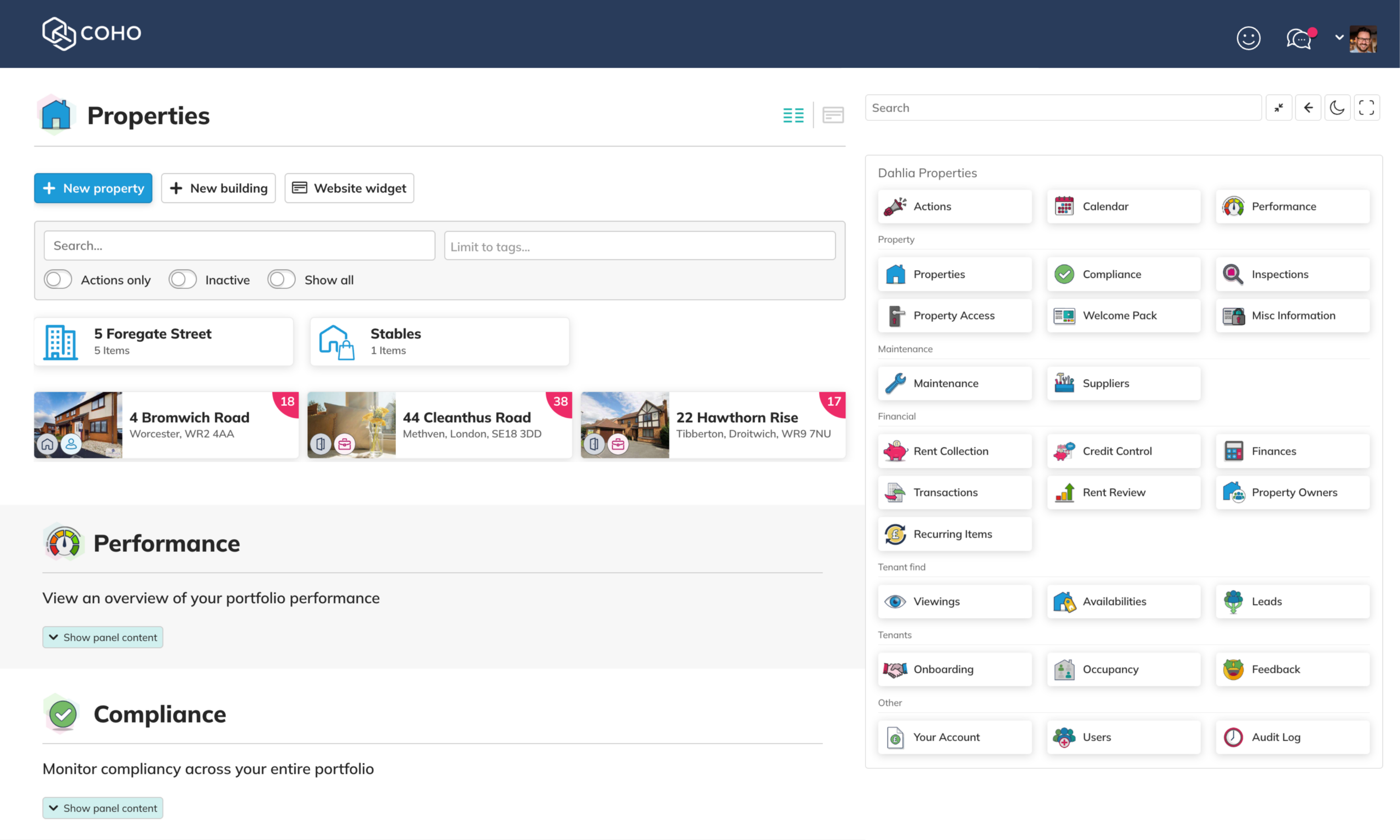Open the smiley face feedback icon
The width and height of the screenshot is (1400, 840).
[1248, 38]
